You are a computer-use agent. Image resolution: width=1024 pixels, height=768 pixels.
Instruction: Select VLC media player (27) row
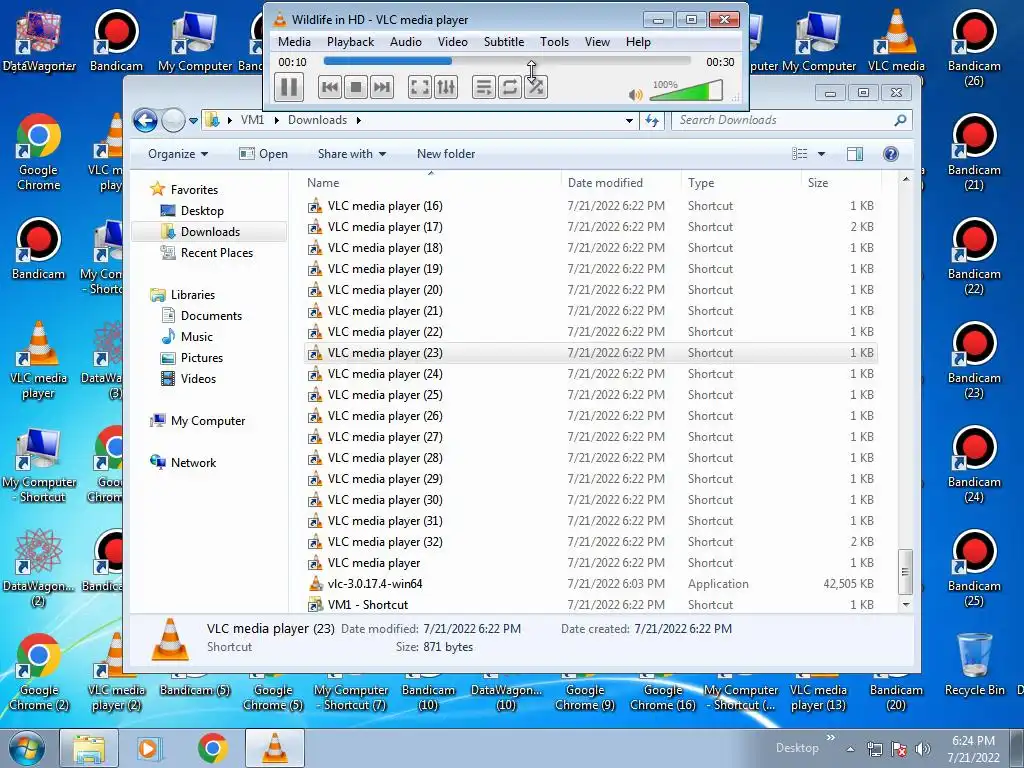(x=591, y=437)
